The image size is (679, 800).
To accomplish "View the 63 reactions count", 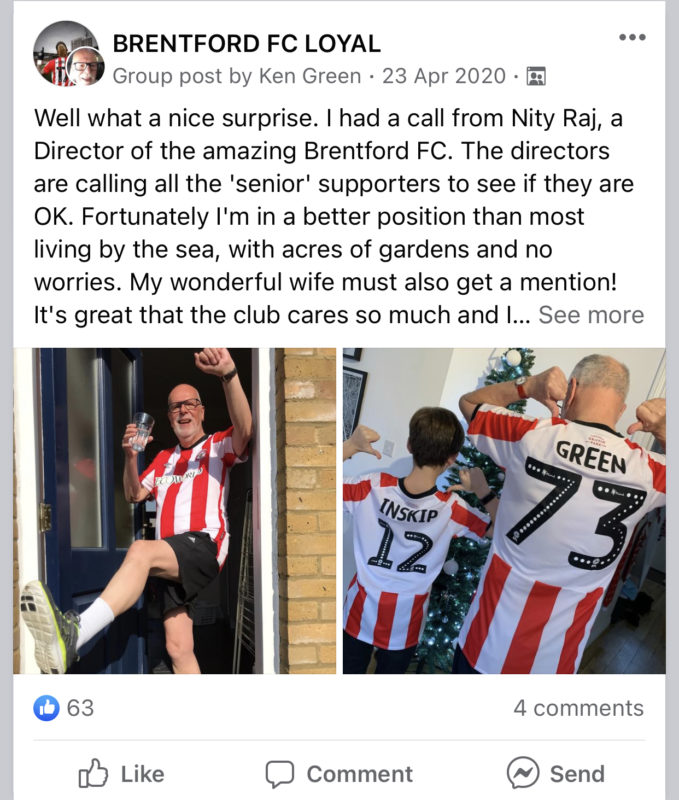I will point(81,708).
